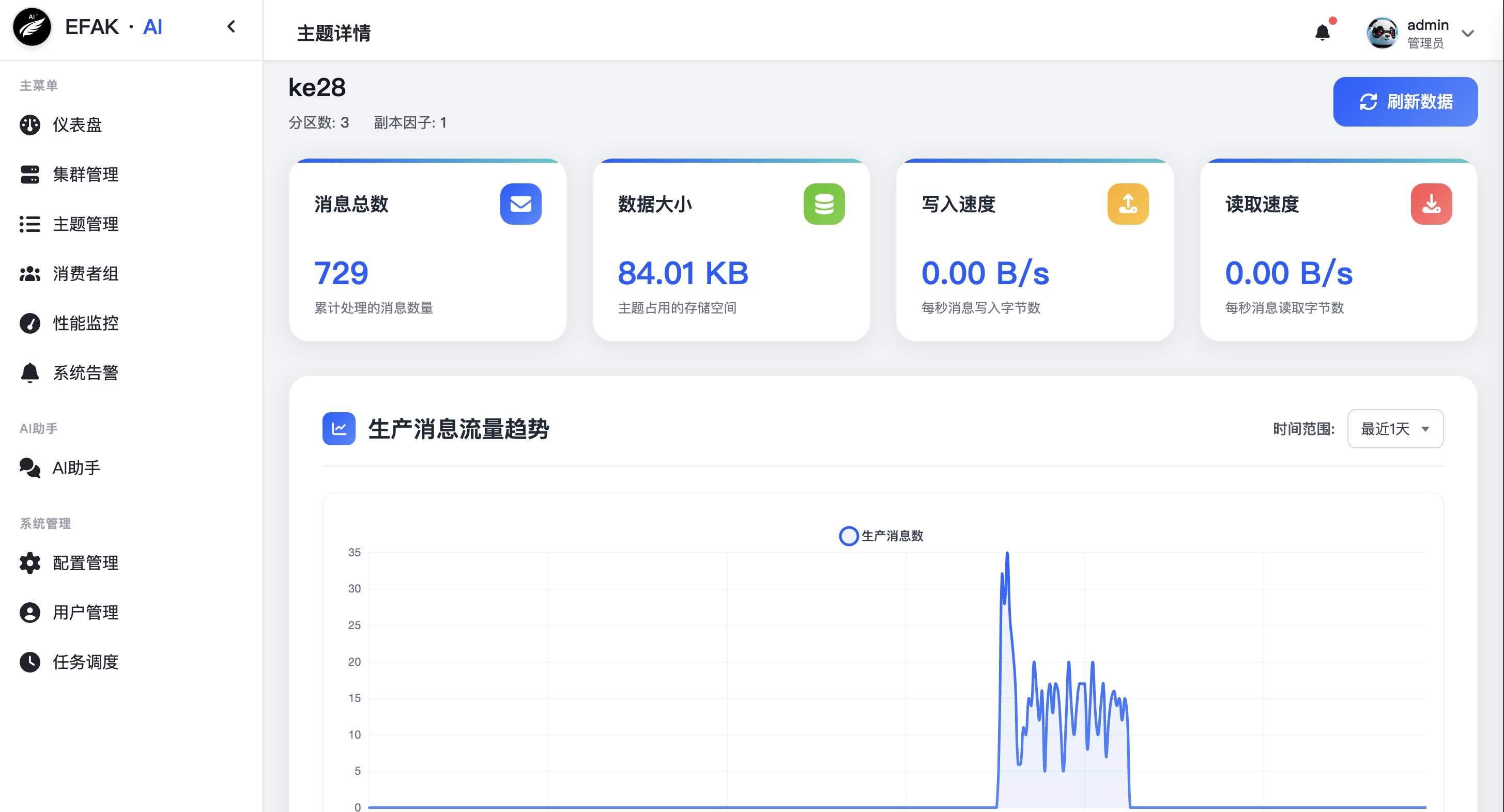Launch the AI助手 assistant

(x=76, y=467)
